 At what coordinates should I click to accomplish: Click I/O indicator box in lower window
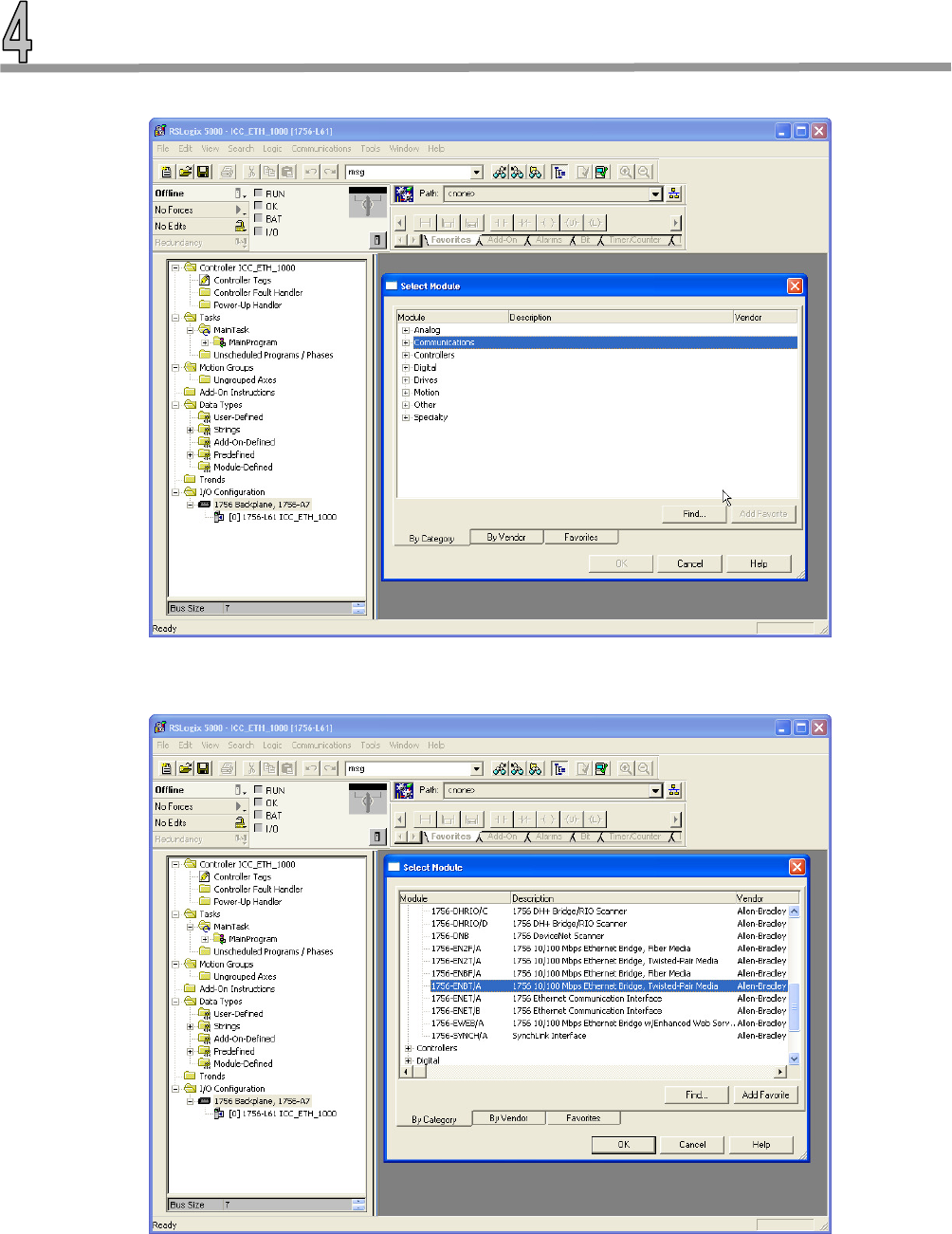tap(258, 827)
